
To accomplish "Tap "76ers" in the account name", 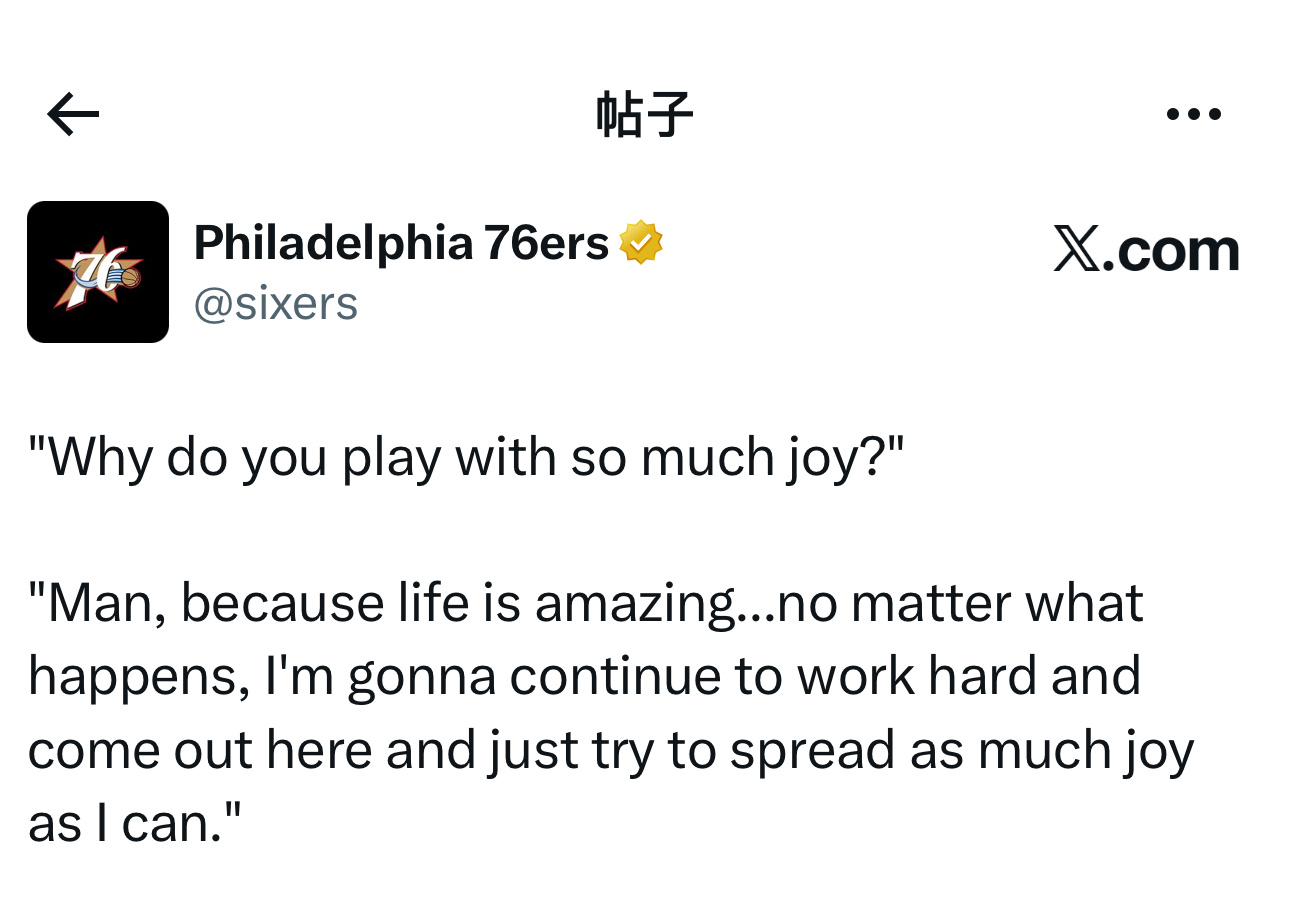I will pyautogui.click(x=546, y=243).
